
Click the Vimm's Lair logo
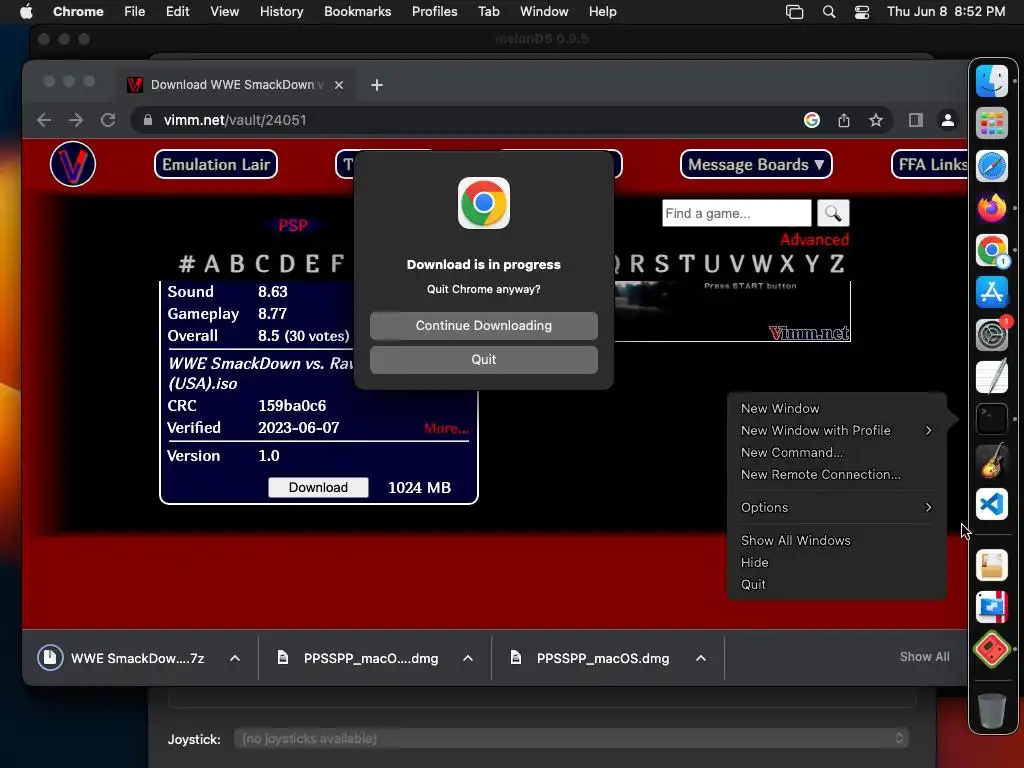72,164
